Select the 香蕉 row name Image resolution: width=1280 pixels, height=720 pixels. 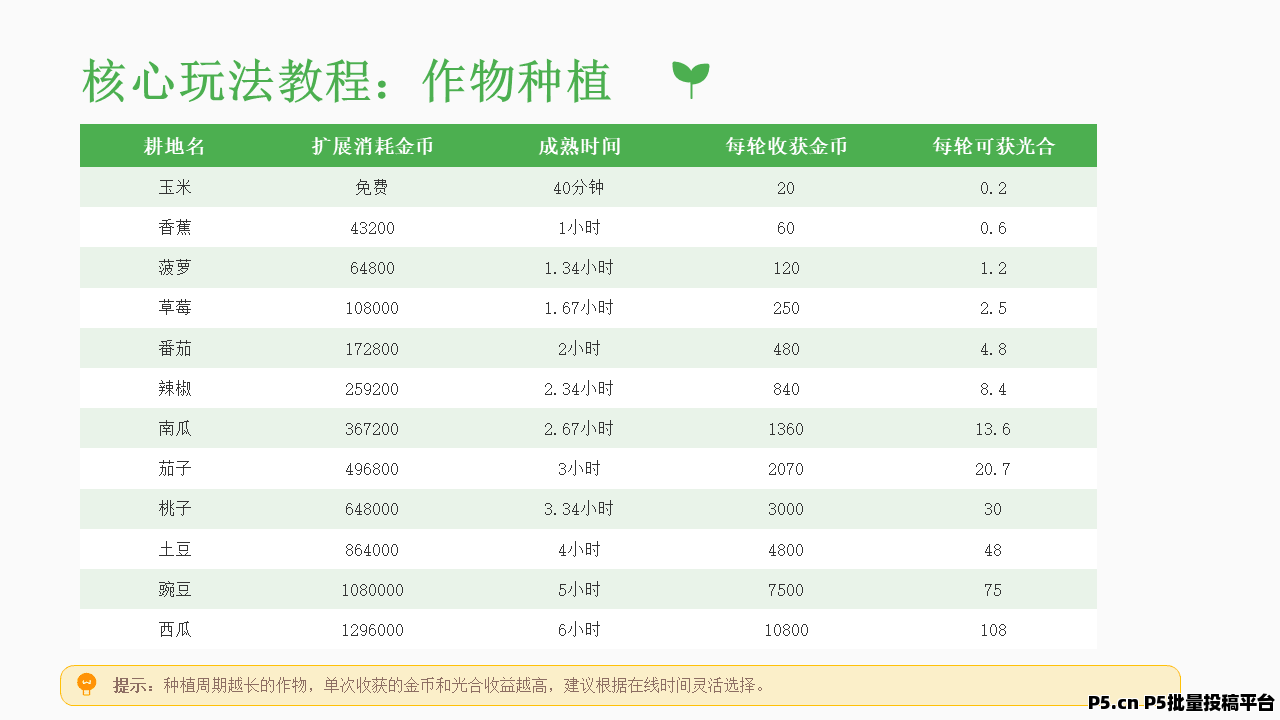pyautogui.click(x=175, y=228)
